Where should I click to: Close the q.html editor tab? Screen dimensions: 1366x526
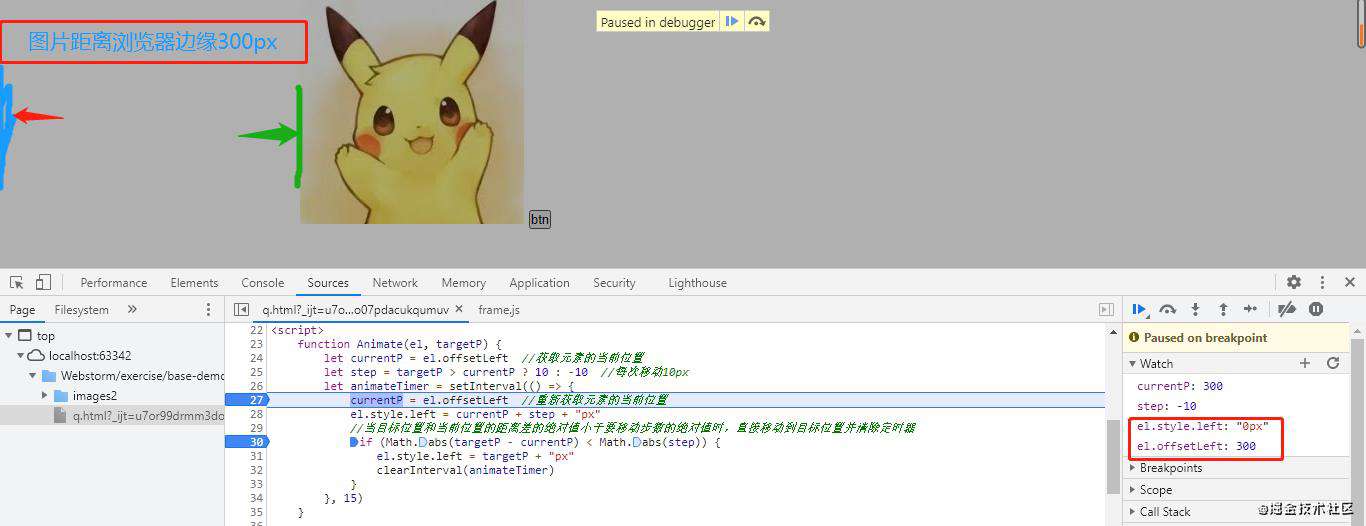point(460,310)
